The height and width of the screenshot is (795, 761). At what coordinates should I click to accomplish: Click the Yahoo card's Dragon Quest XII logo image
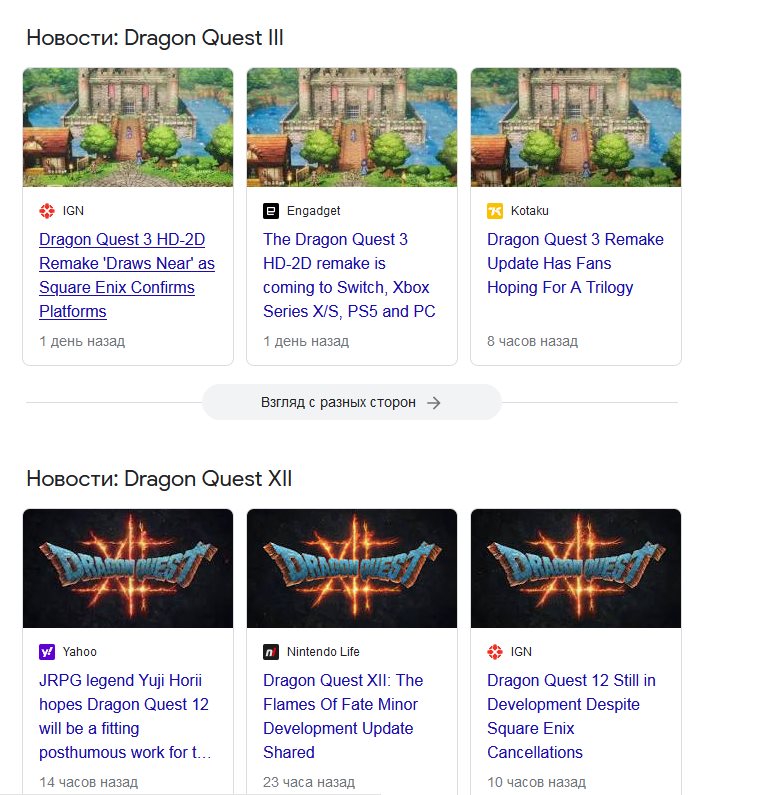[x=128, y=568]
